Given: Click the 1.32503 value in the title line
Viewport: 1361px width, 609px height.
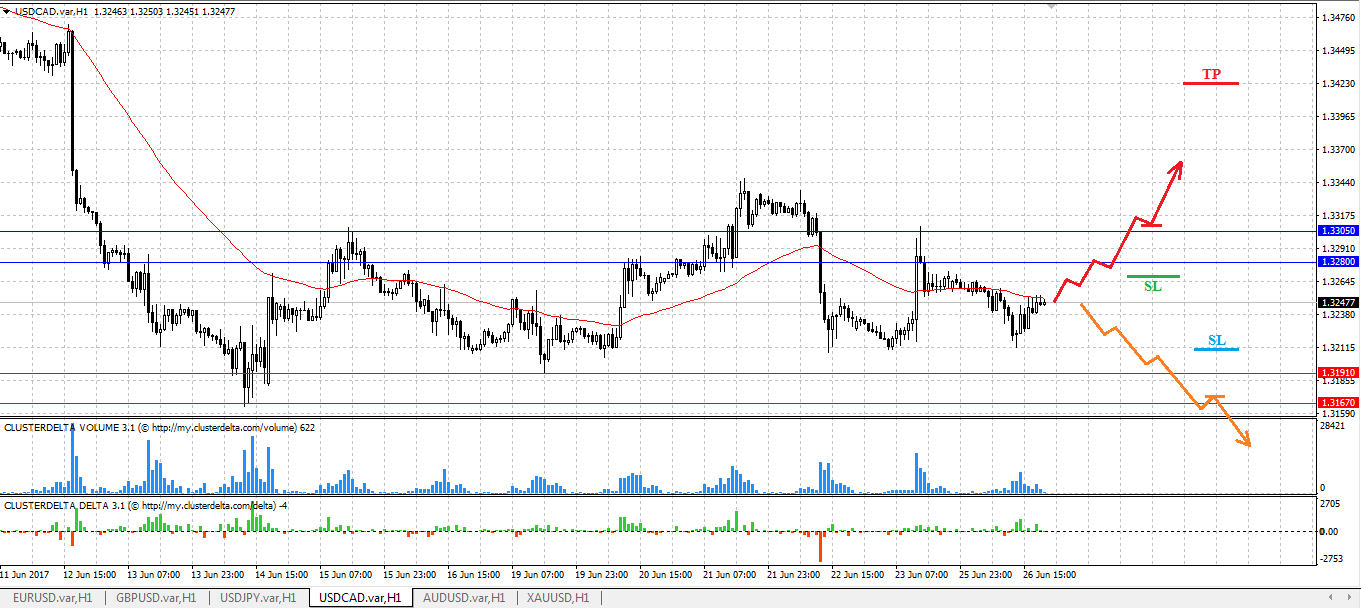Looking at the screenshot, I should pos(148,12).
